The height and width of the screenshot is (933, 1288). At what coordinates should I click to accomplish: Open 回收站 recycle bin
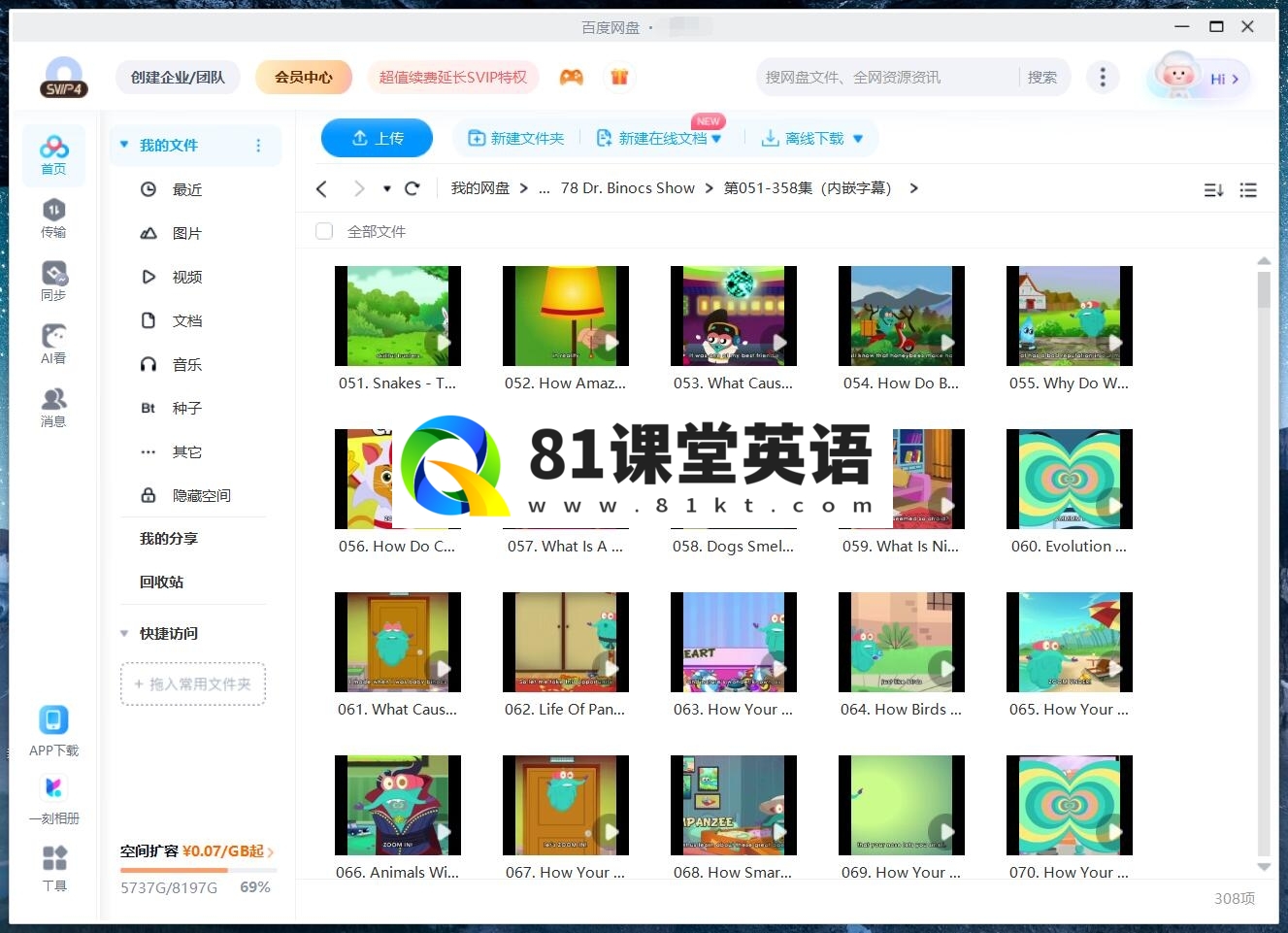pyautogui.click(x=161, y=582)
